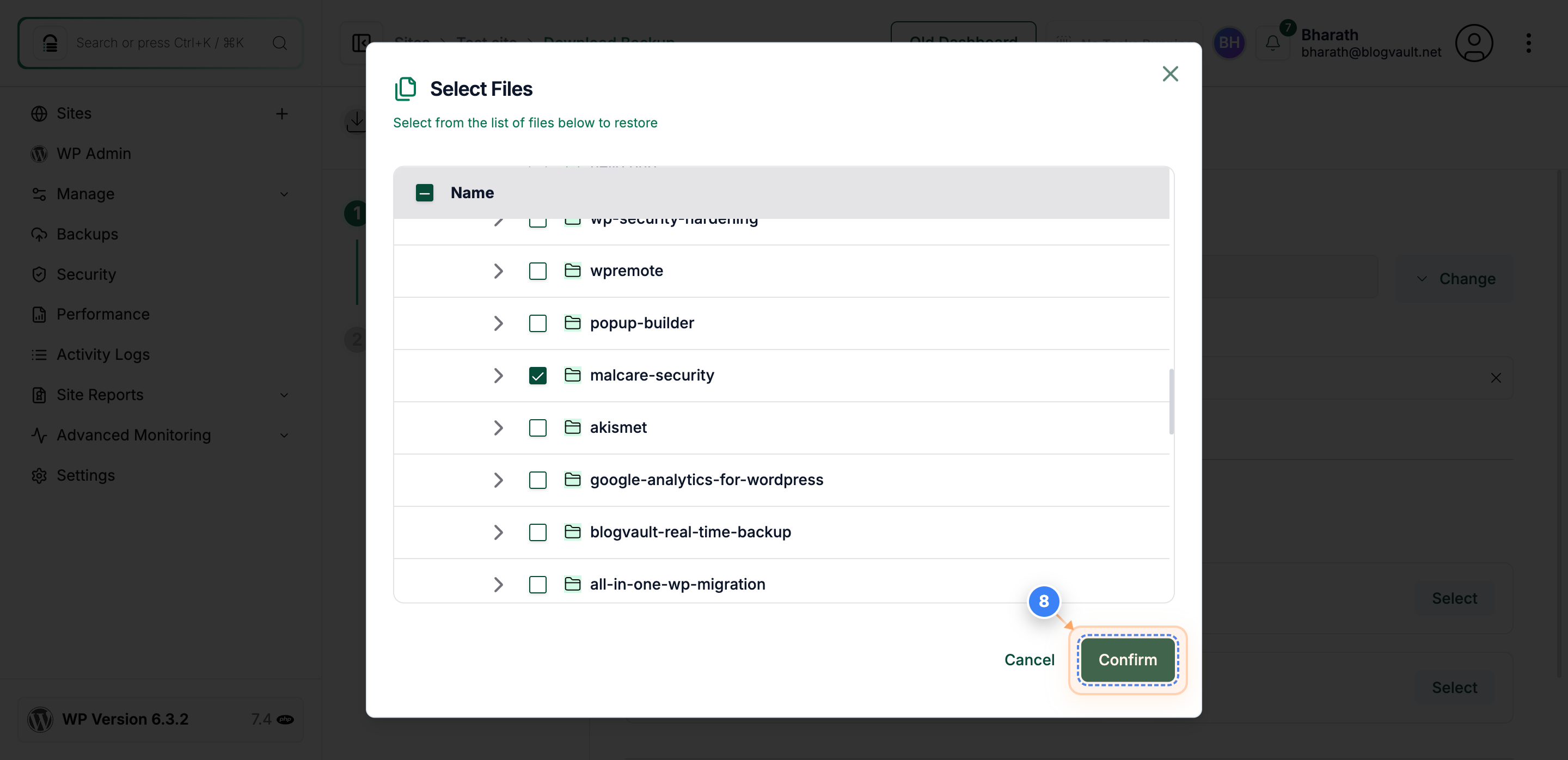Click the Security shield icon in sidebar
1568x760 pixels.
pos(39,274)
